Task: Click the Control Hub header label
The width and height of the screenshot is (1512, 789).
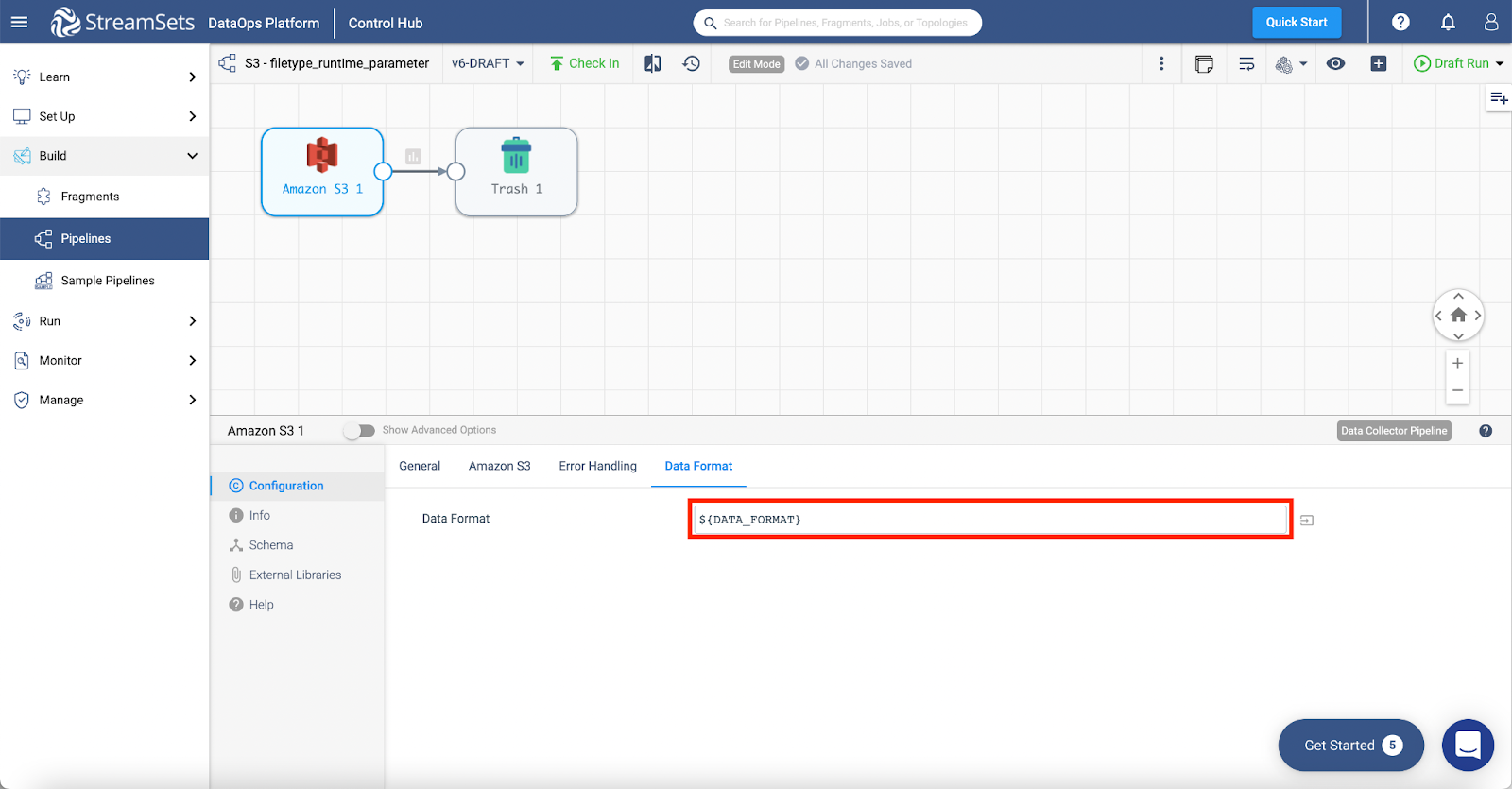Action: (x=386, y=23)
